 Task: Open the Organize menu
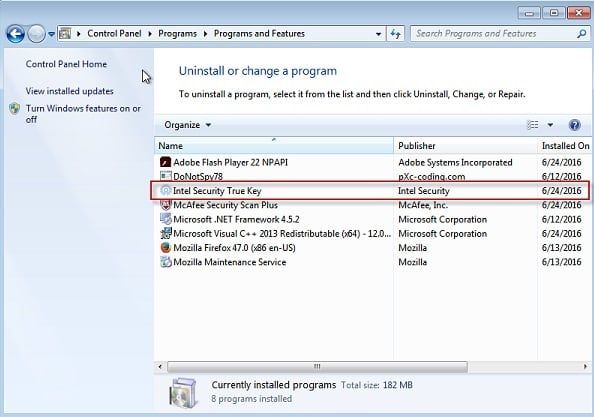[x=188, y=125]
